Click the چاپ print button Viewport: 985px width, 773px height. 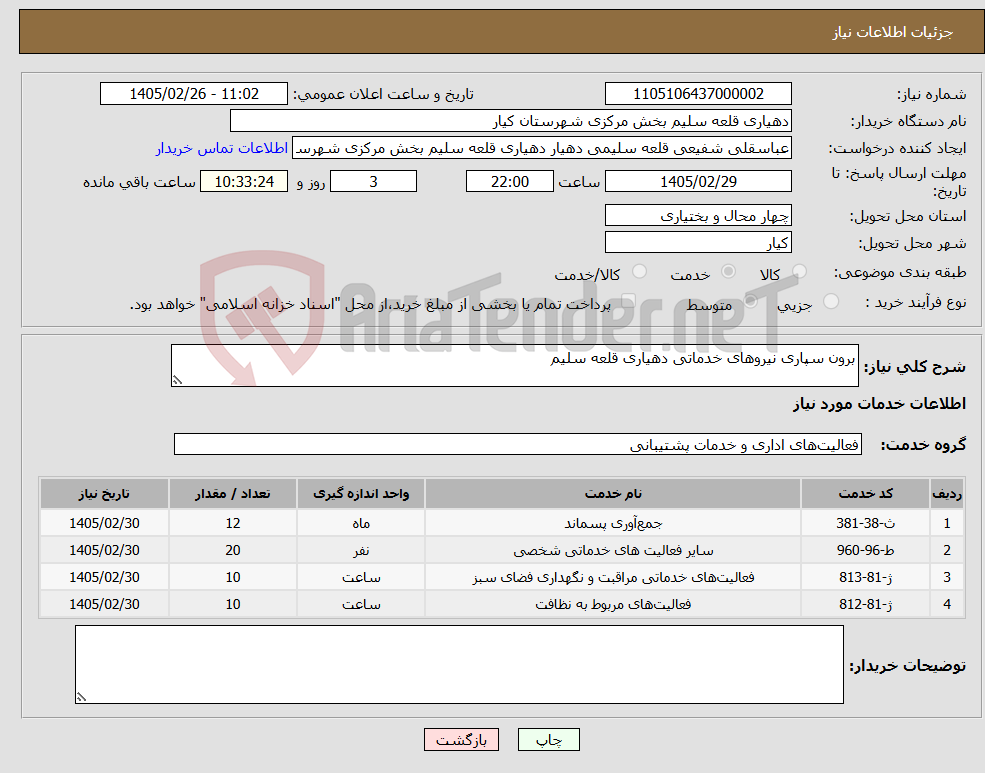pyautogui.click(x=548, y=740)
